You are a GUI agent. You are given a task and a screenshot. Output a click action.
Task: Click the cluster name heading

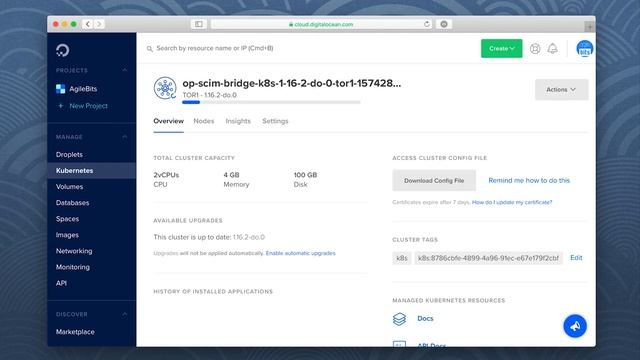point(291,83)
